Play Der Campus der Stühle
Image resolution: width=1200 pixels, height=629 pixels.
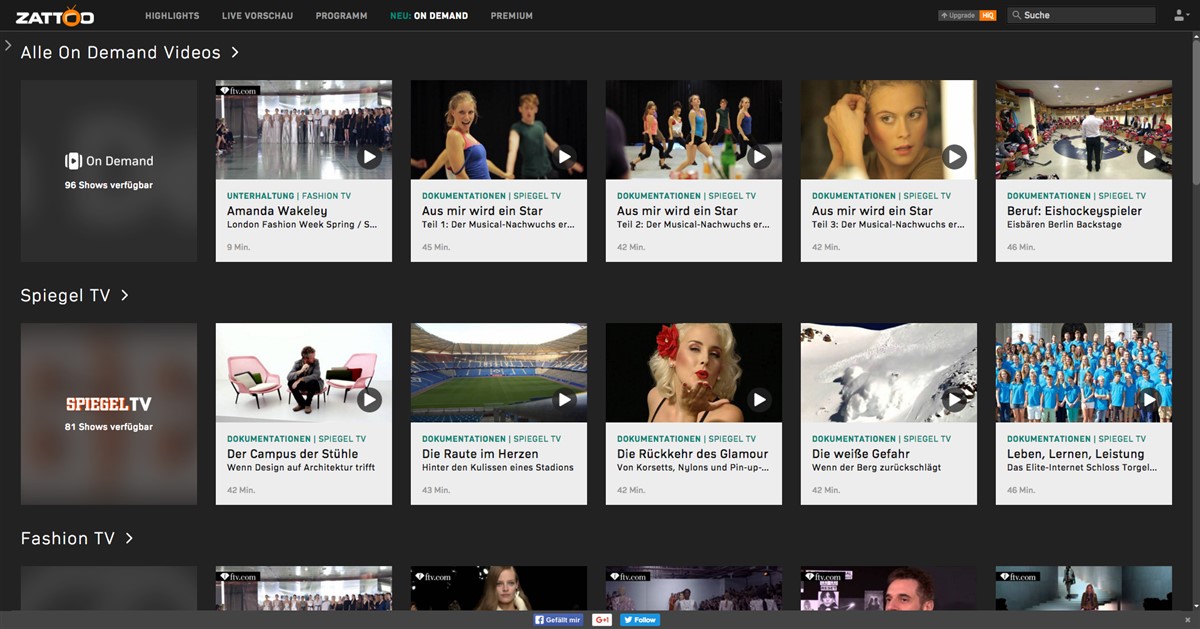click(x=370, y=400)
